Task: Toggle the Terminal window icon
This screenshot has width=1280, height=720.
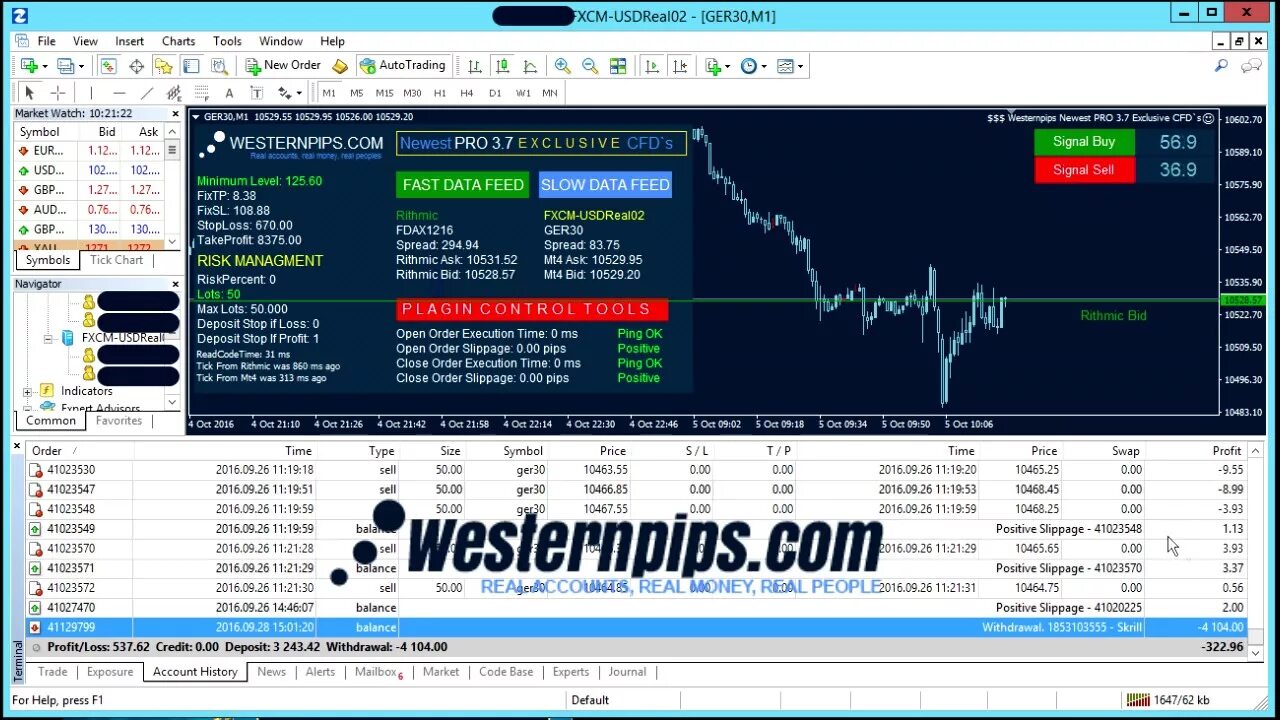Action: (x=191, y=66)
